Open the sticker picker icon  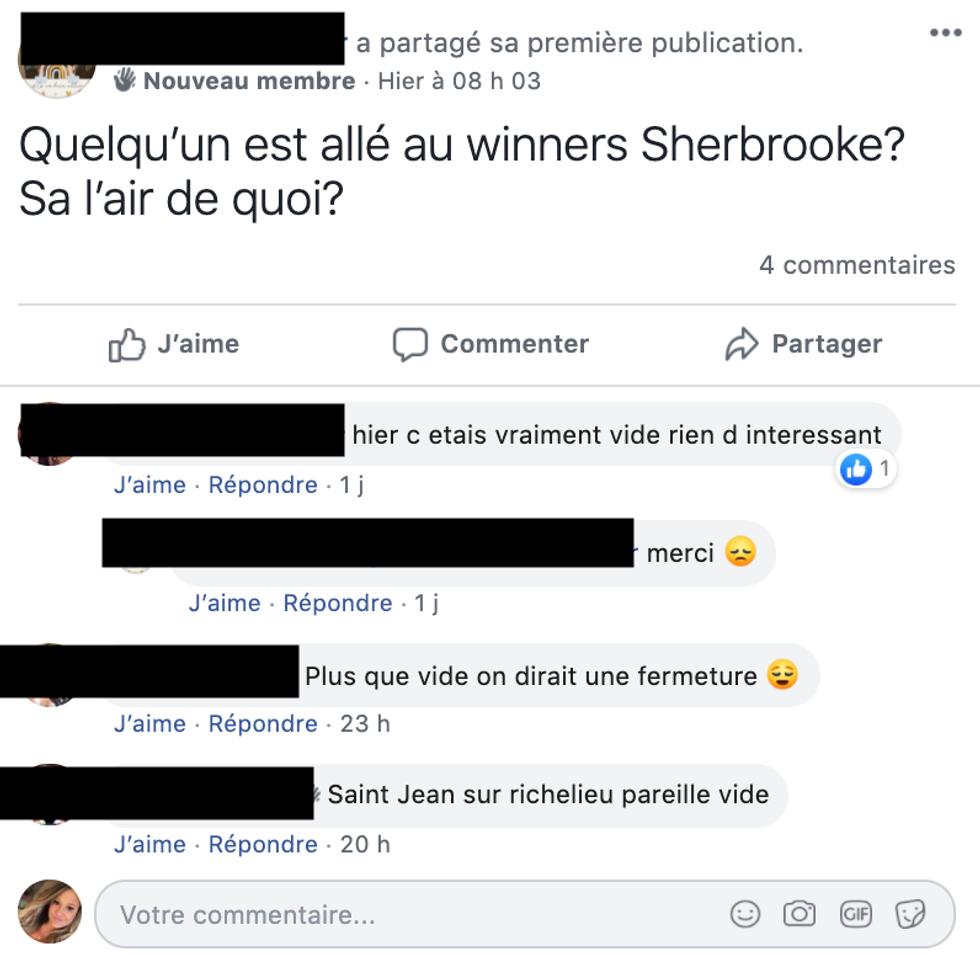910,914
